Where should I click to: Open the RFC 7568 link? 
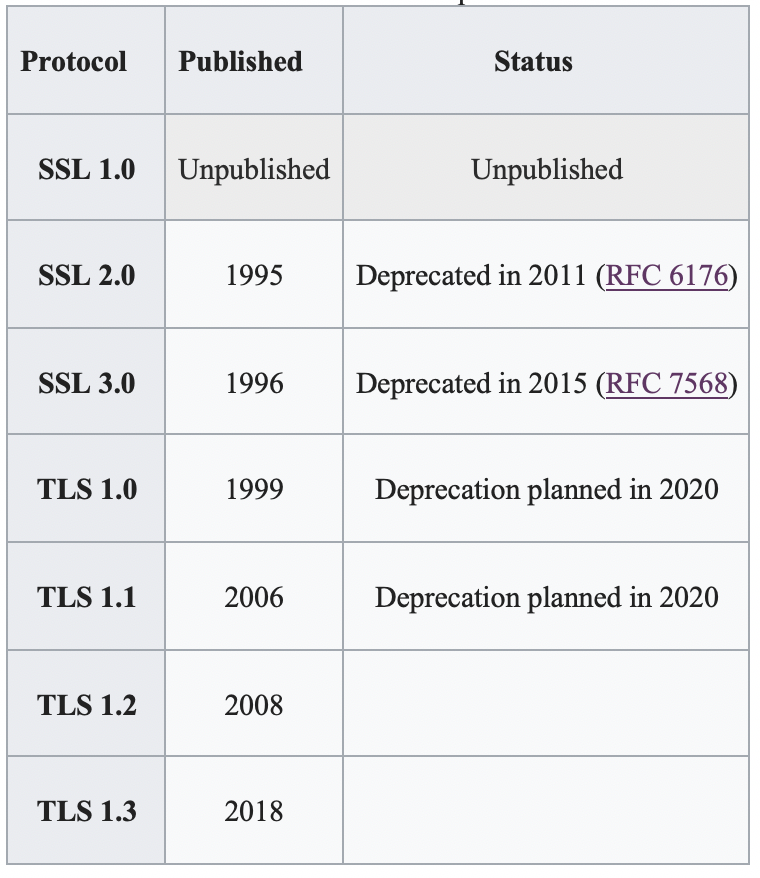(666, 383)
